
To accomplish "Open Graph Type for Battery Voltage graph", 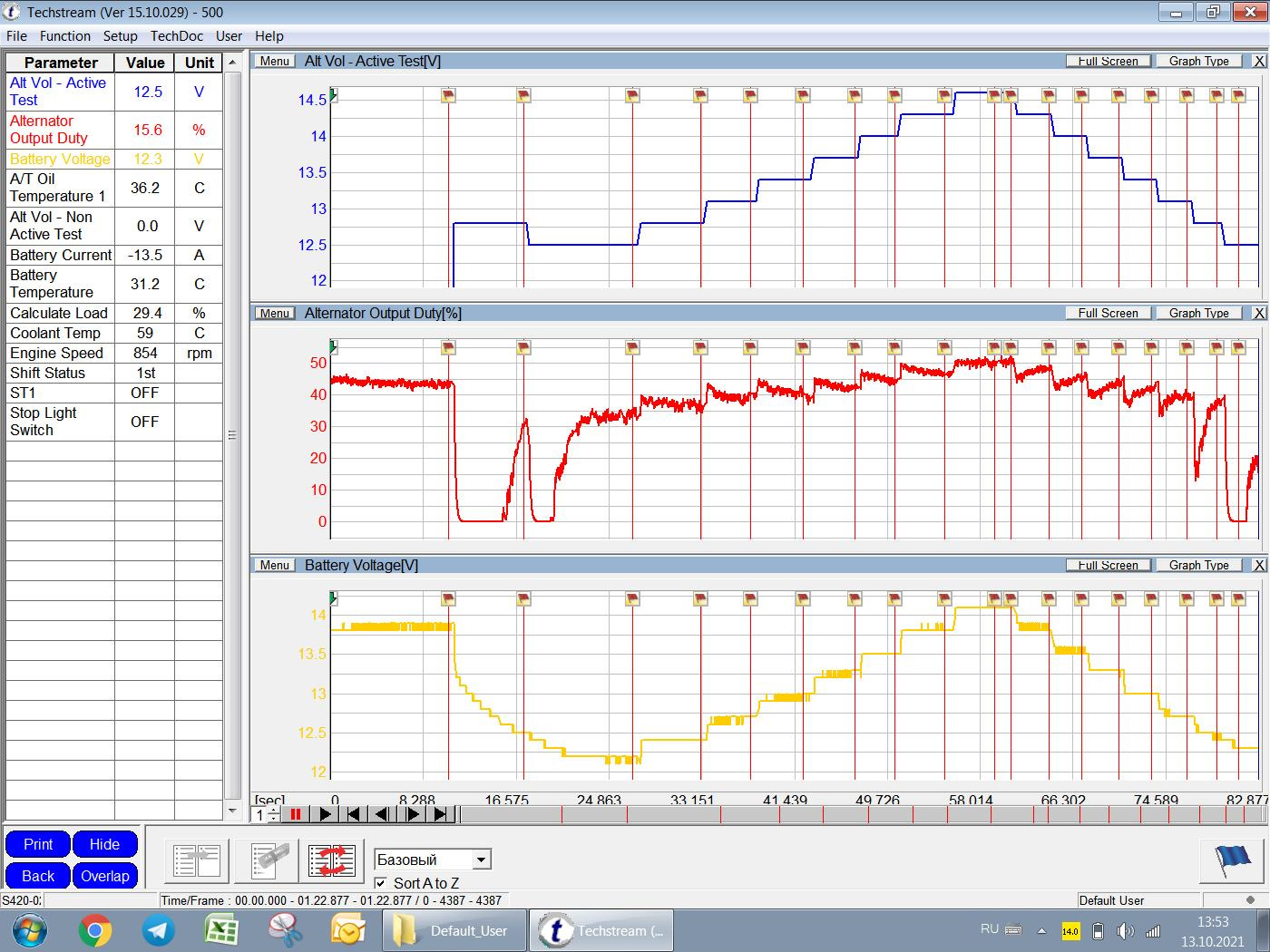I will point(1199,565).
